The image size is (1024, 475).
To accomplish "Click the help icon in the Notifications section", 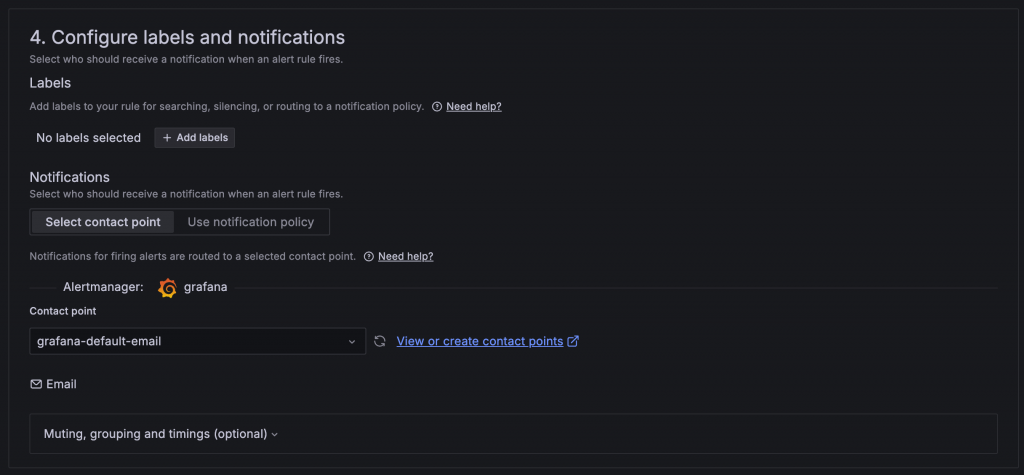I will click(x=369, y=256).
